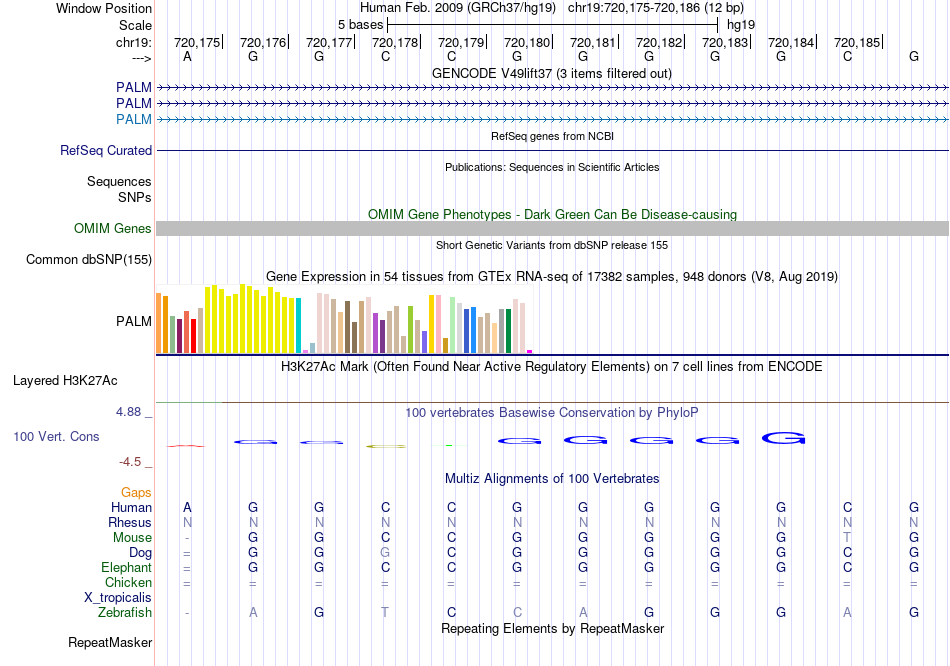Viewport: 950px width, 666px height.
Task: Click the OMIM Genes track label
Action: pos(112,228)
